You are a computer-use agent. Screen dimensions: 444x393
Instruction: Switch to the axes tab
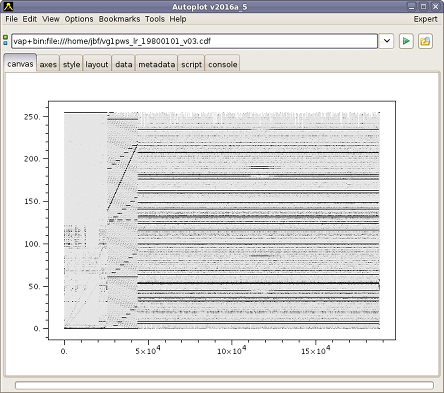(48, 64)
